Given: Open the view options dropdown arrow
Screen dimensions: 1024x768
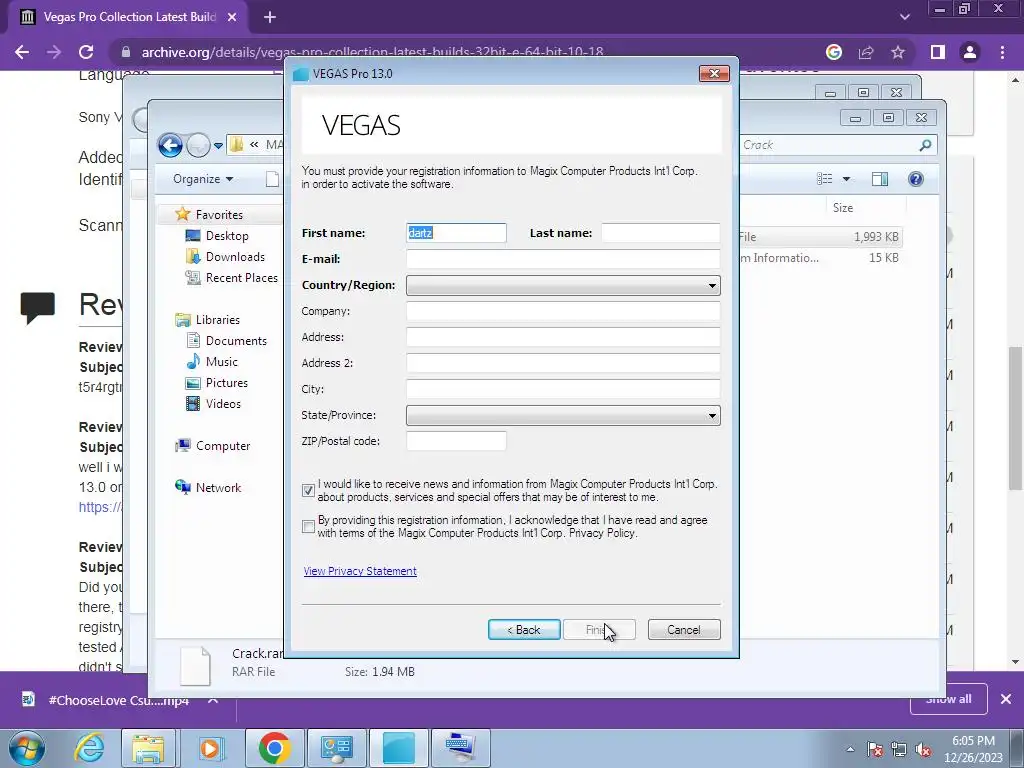Looking at the screenshot, I should point(846,179).
